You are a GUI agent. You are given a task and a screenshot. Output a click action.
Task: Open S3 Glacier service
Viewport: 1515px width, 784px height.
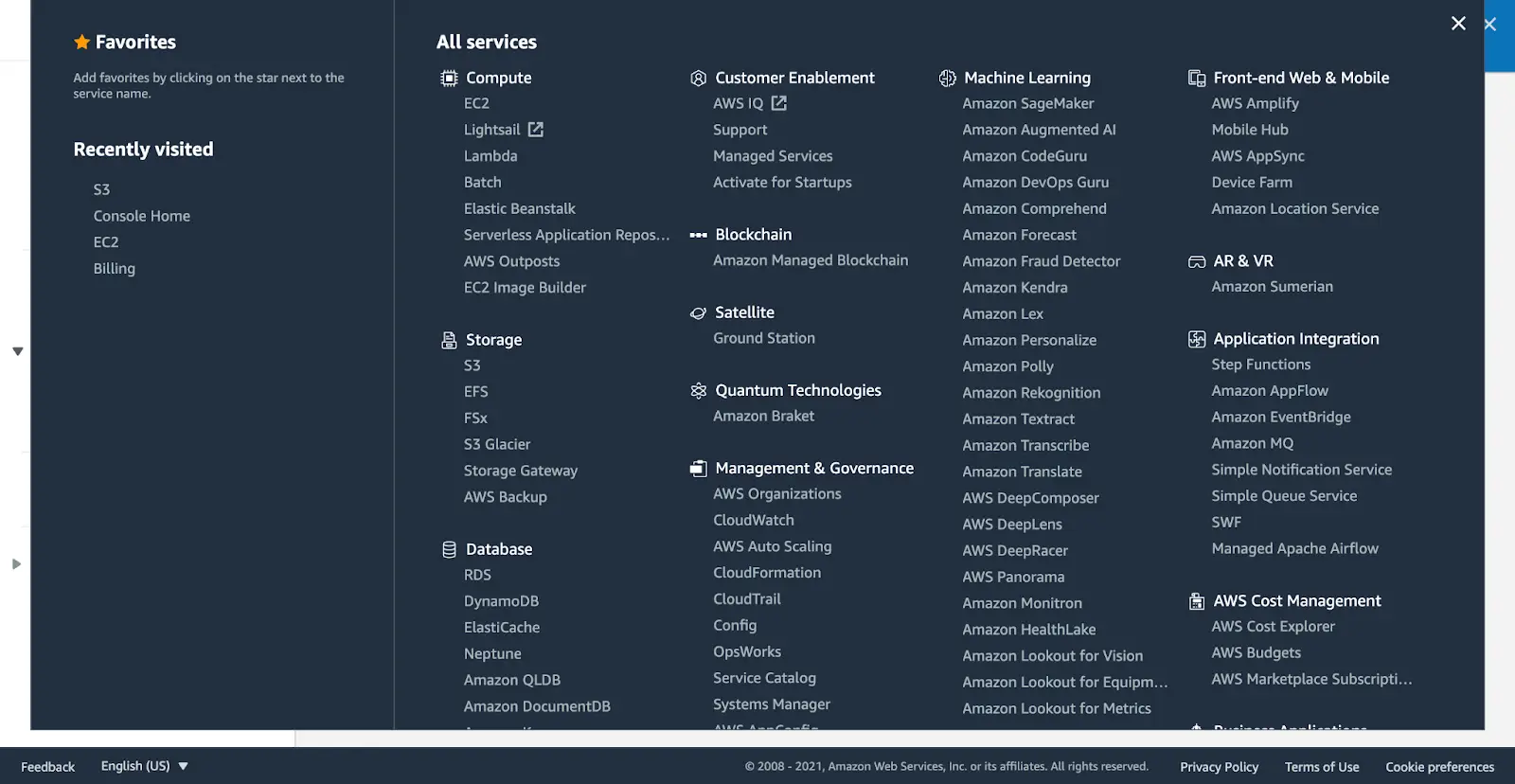[497, 444]
